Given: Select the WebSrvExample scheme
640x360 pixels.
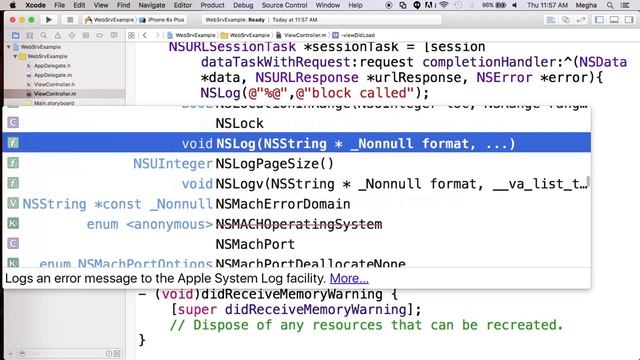Looking at the screenshot, I should (x=109, y=20).
